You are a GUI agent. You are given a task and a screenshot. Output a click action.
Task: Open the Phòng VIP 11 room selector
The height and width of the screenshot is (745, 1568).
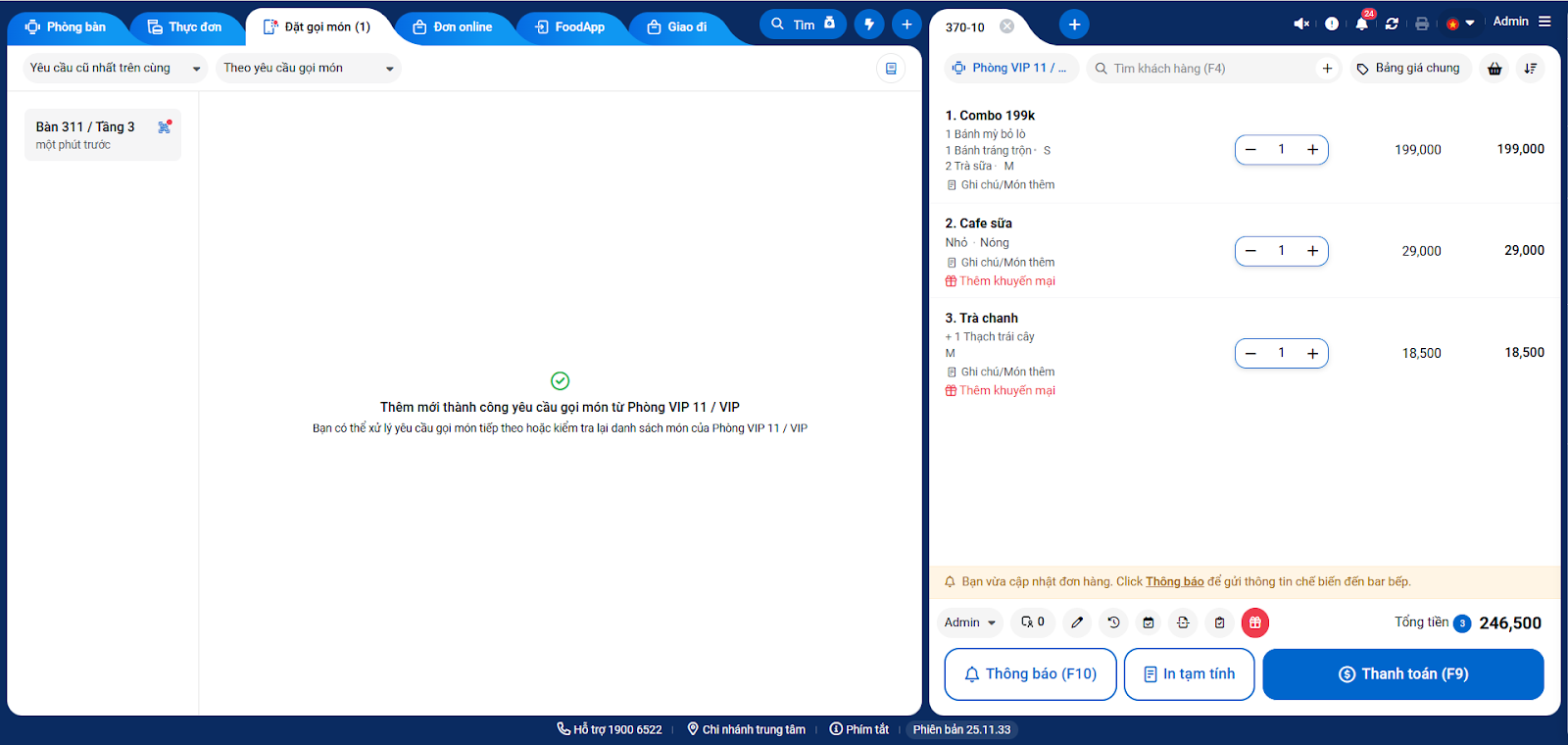tap(1010, 69)
